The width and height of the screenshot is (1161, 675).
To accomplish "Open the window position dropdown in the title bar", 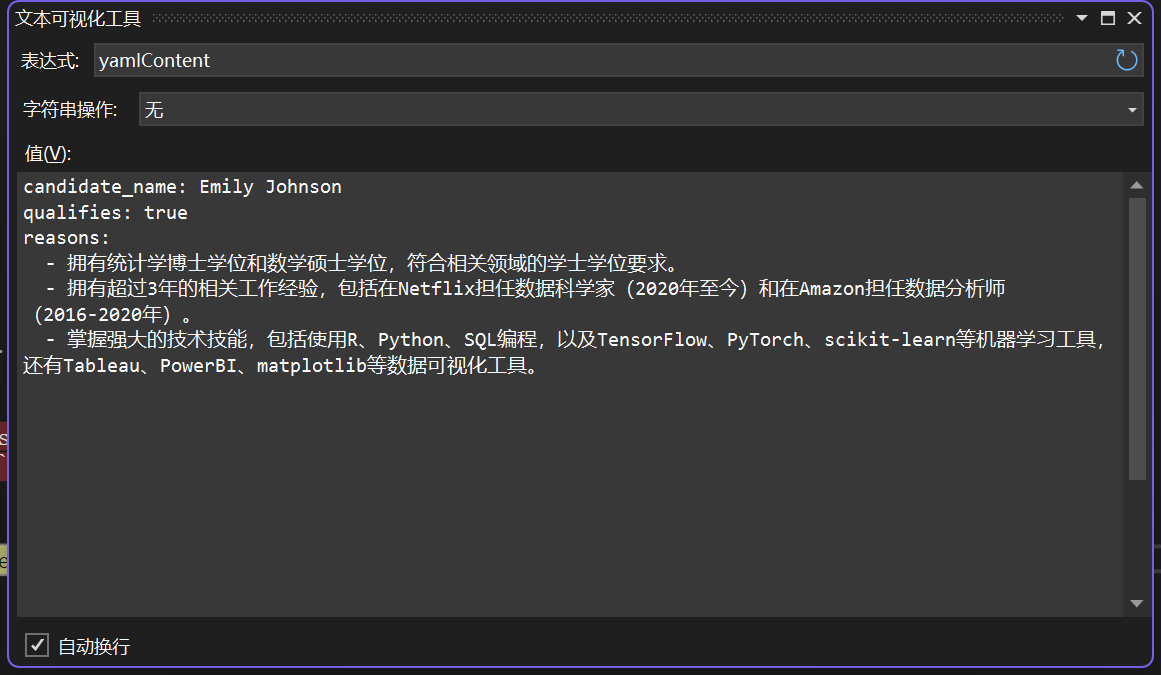I will (1082, 17).
